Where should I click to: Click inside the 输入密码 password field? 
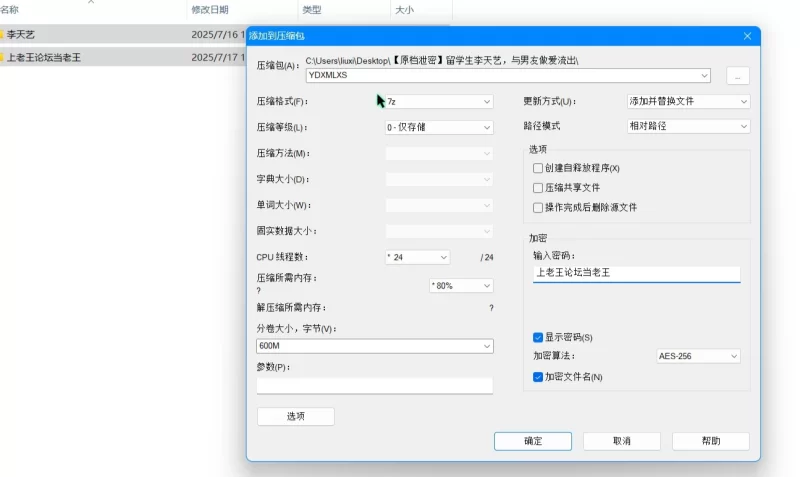pyautogui.click(x=636, y=273)
